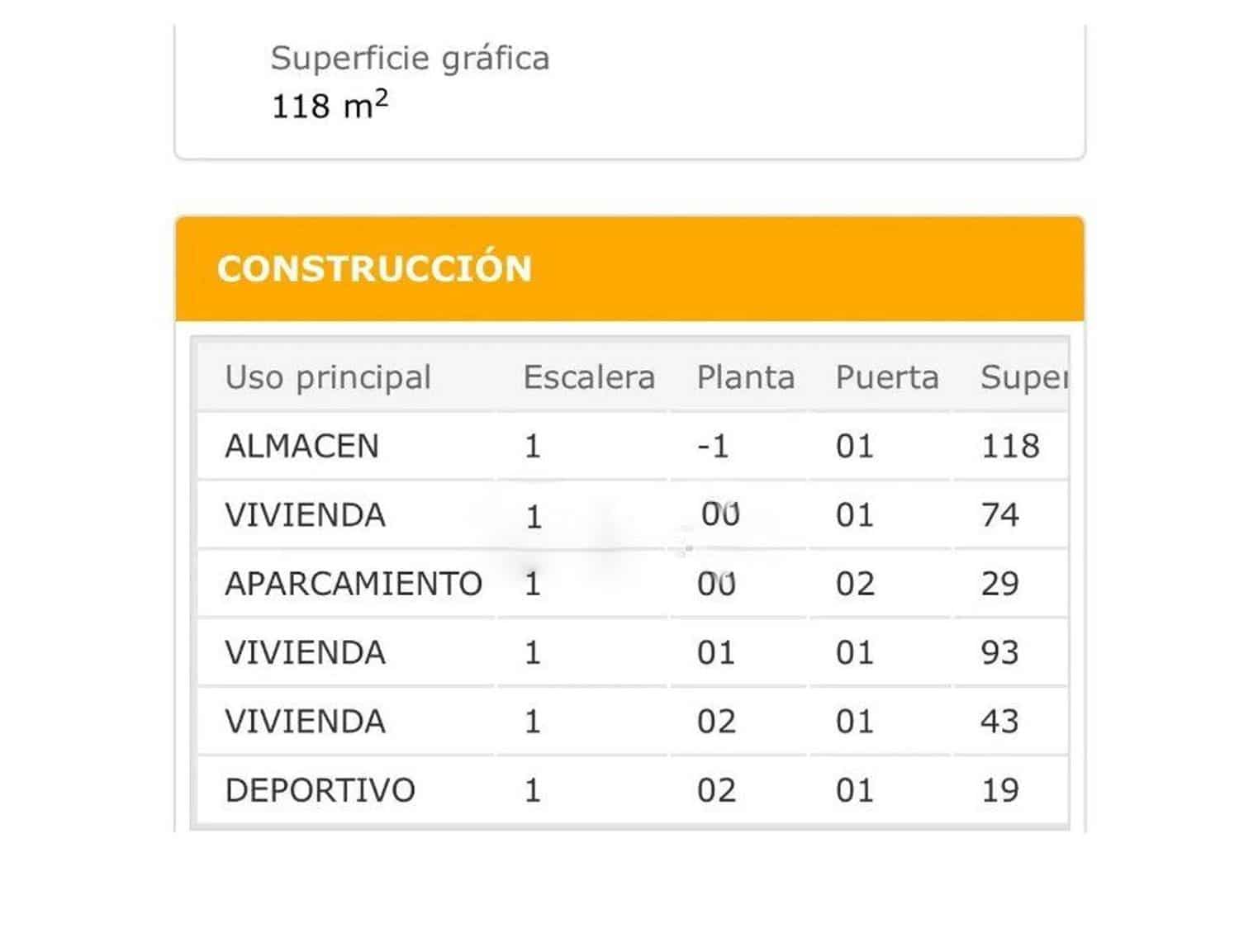Click the APARCAMIENTO row label

354,584
